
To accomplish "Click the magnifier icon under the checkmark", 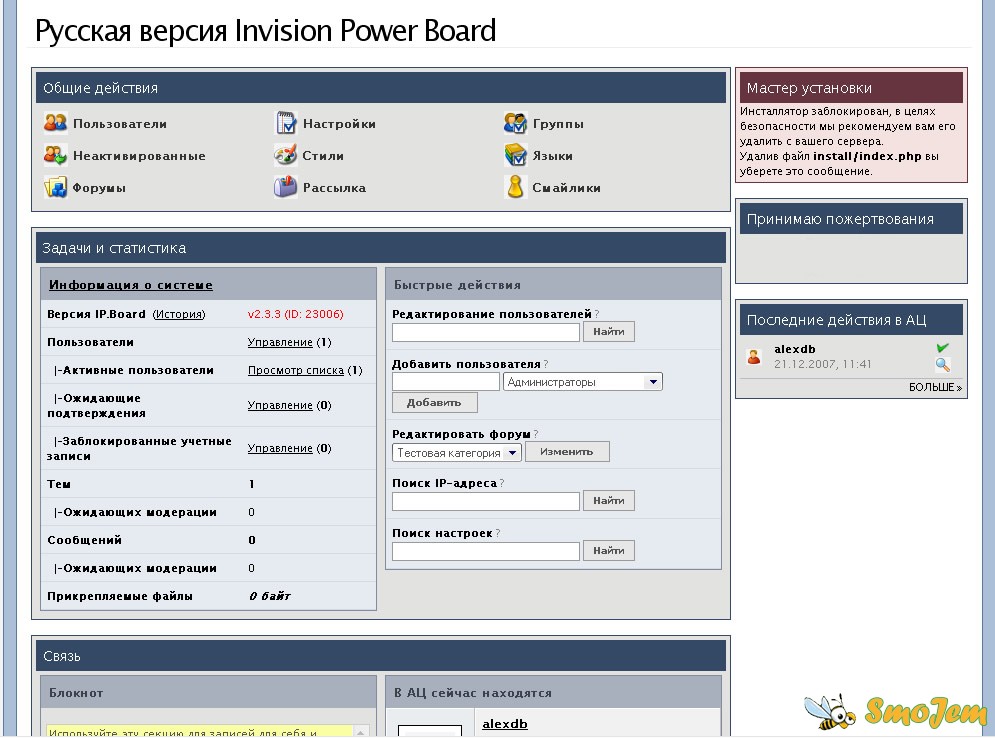I will point(942,364).
